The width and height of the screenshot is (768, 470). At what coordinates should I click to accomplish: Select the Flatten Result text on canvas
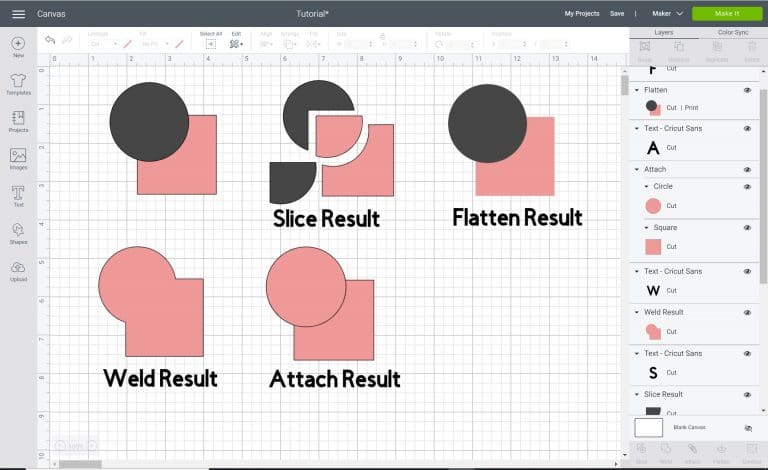[517, 218]
